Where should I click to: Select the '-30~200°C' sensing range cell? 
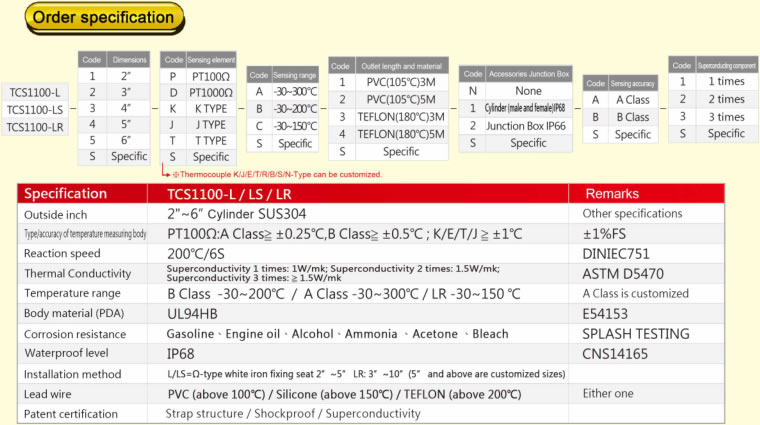point(295,109)
